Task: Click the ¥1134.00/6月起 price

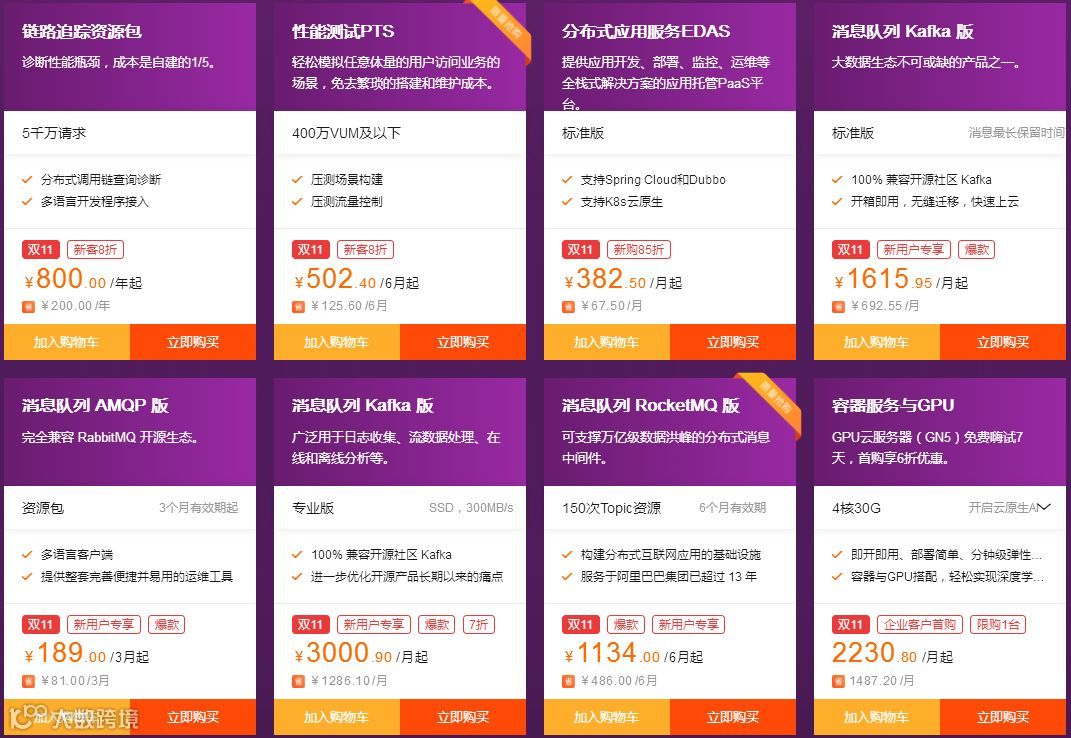Action: [x=632, y=654]
